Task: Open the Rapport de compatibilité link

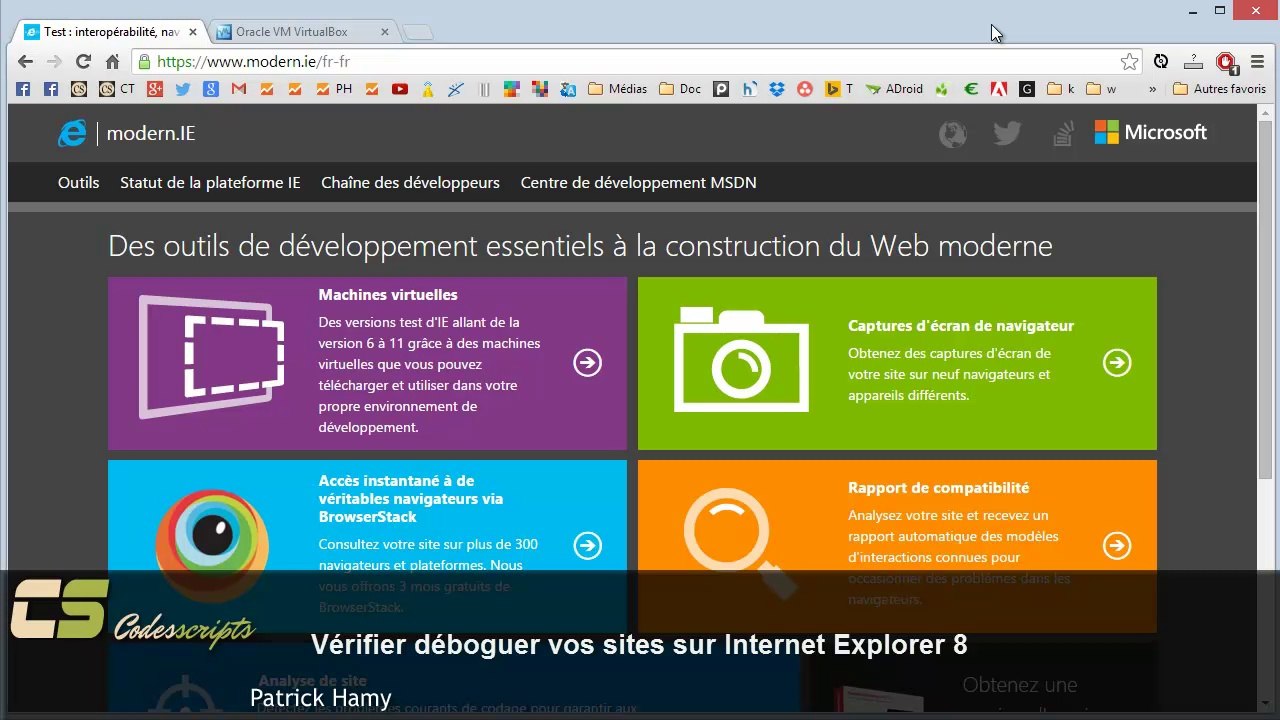Action: [x=938, y=488]
